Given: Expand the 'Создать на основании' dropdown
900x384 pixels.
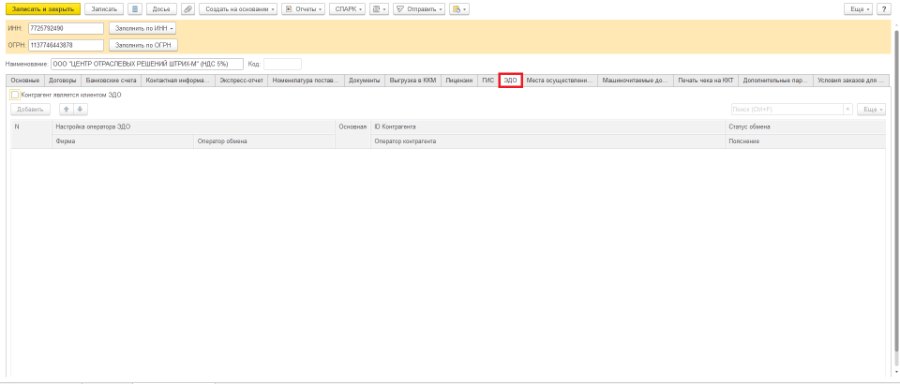Looking at the screenshot, I should [x=238, y=9].
